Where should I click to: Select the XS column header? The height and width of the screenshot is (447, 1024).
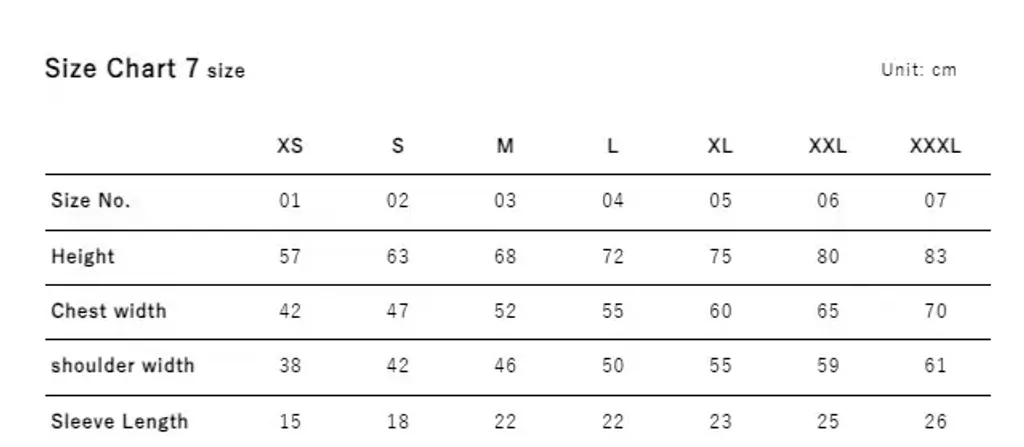point(290,146)
